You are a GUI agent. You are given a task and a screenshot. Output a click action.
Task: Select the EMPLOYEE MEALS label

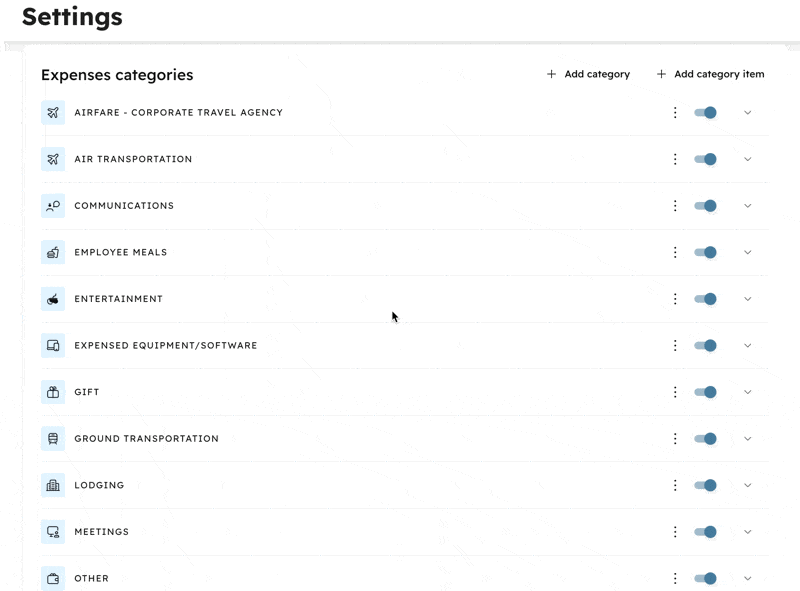tap(120, 252)
